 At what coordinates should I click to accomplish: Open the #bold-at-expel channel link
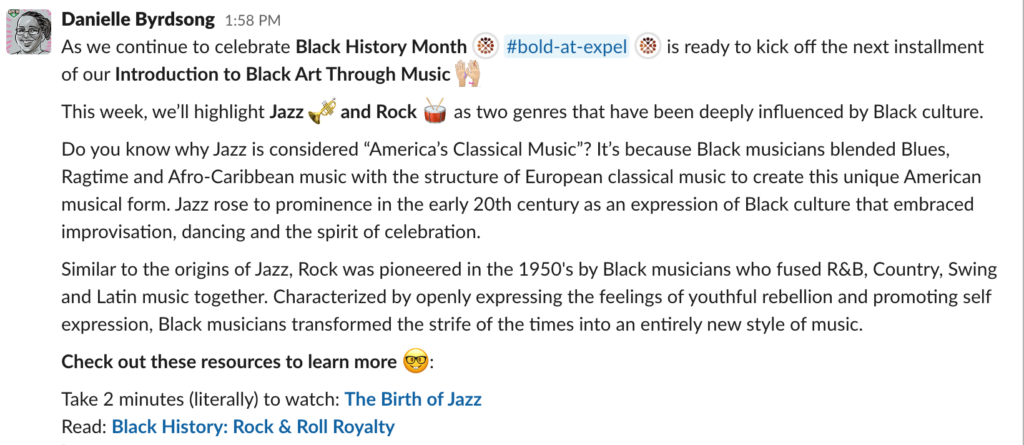click(566, 47)
